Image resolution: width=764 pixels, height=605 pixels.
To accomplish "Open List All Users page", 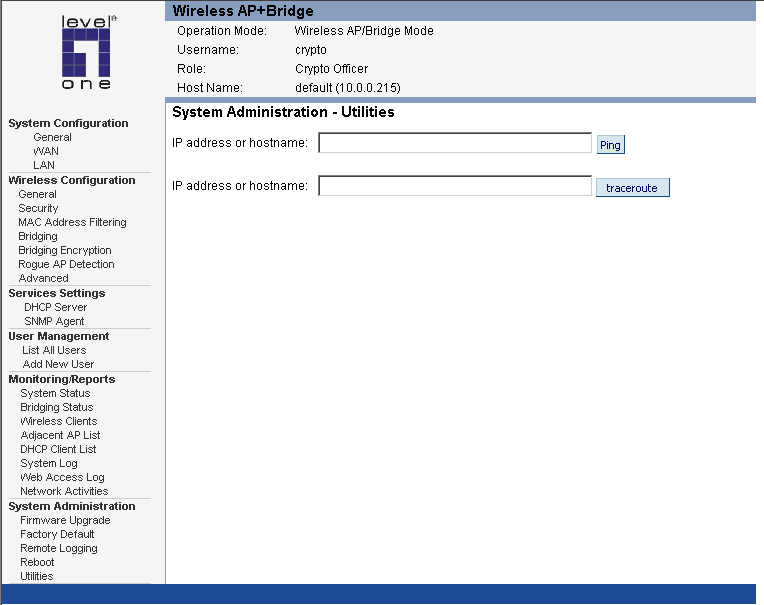I will (x=54, y=350).
